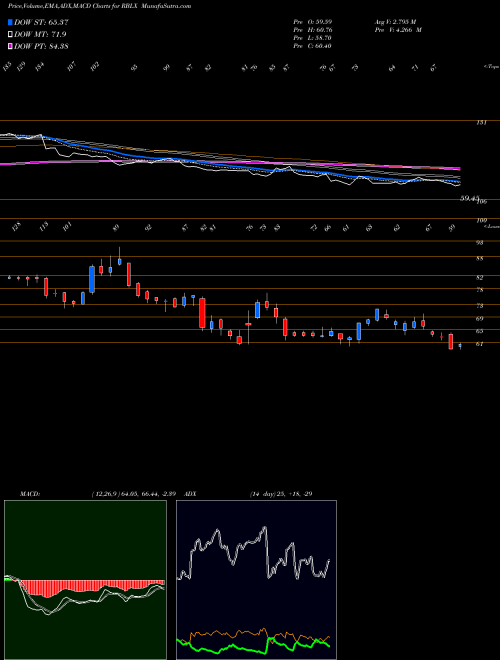This screenshot has width=500, height=660.
Task: Click the MACD (12,26,9) parameter values
Action: point(136,494)
